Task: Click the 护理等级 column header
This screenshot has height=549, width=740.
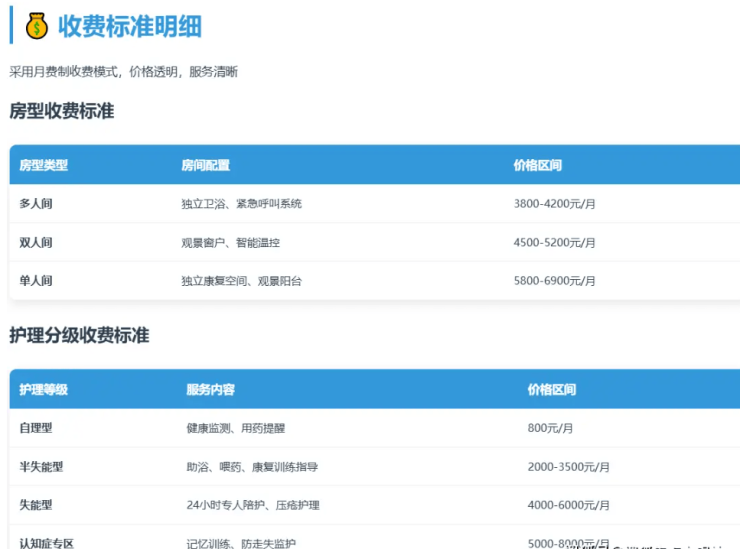Action: tap(44, 389)
